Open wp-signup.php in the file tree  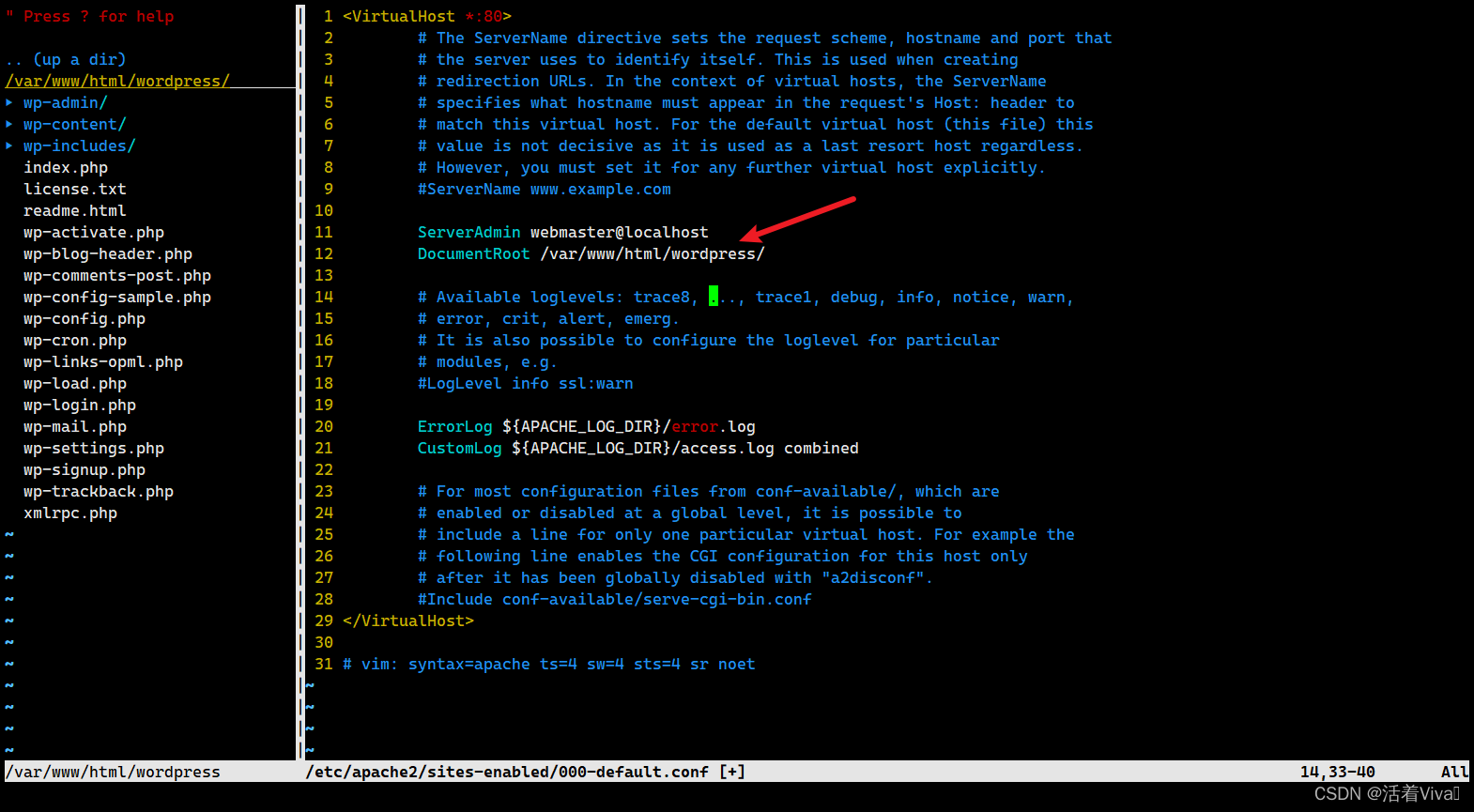(84, 469)
